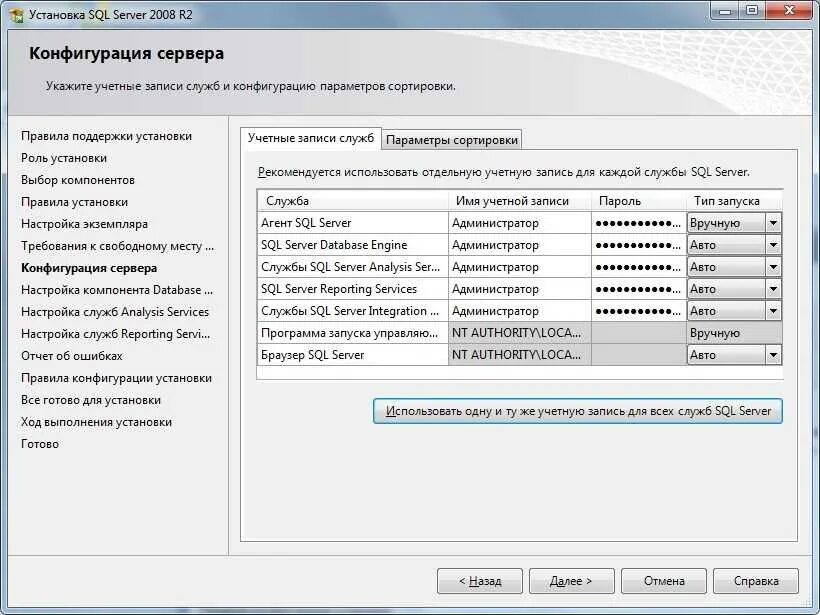Viewport: 820px width, 615px height.
Task: Cancel setup with Отмена button
Action: 664,581
